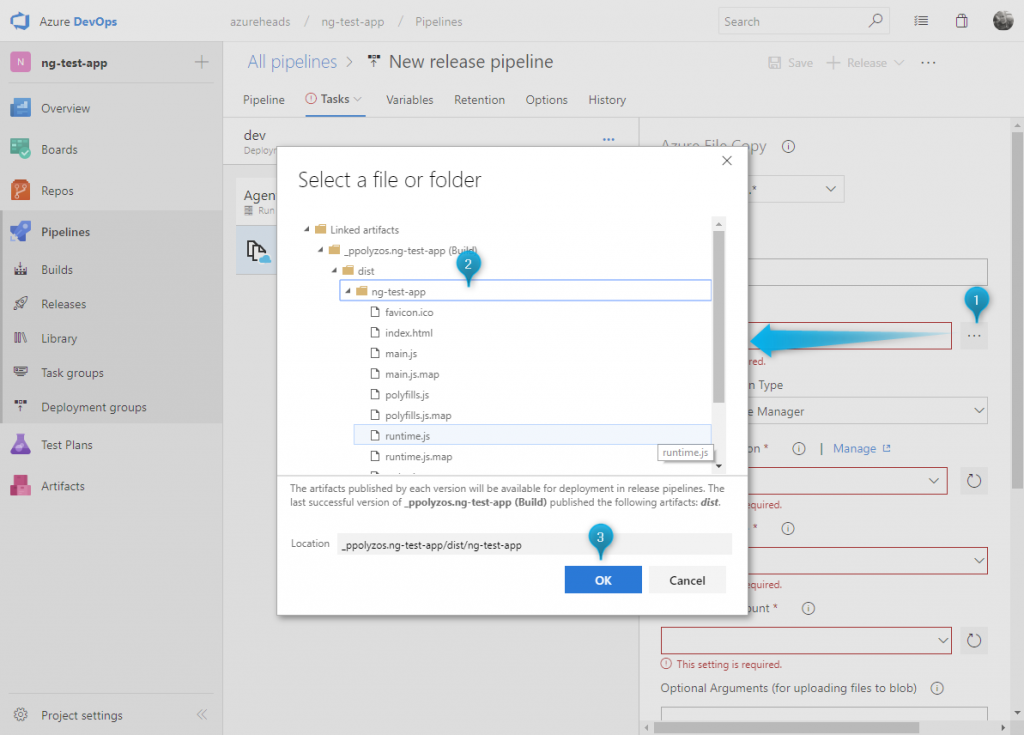1024x735 pixels.
Task: Click the top Search input box
Action: tap(792, 21)
